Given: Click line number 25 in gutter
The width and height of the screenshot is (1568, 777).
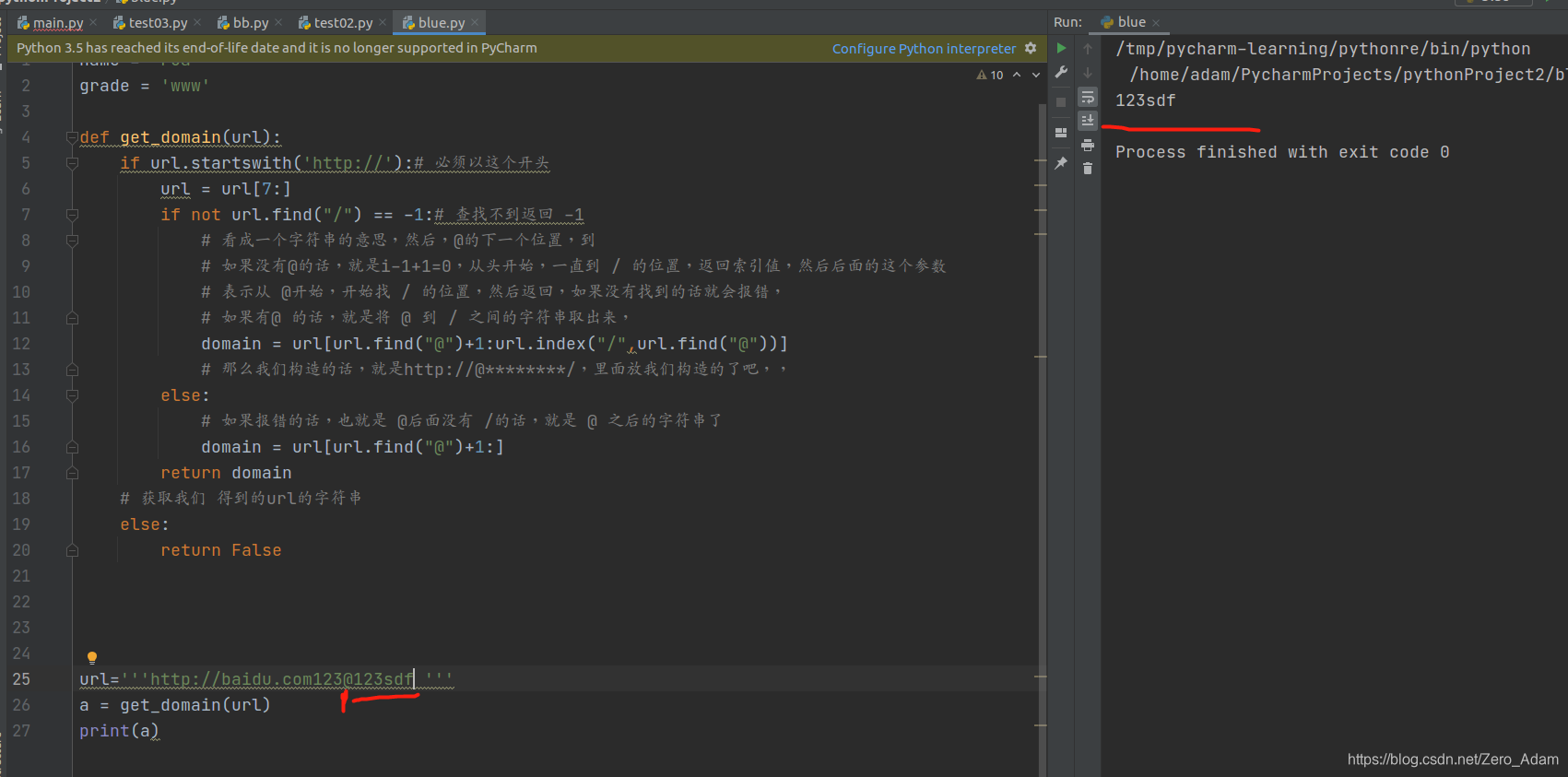Looking at the screenshot, I should click(21, 679).
